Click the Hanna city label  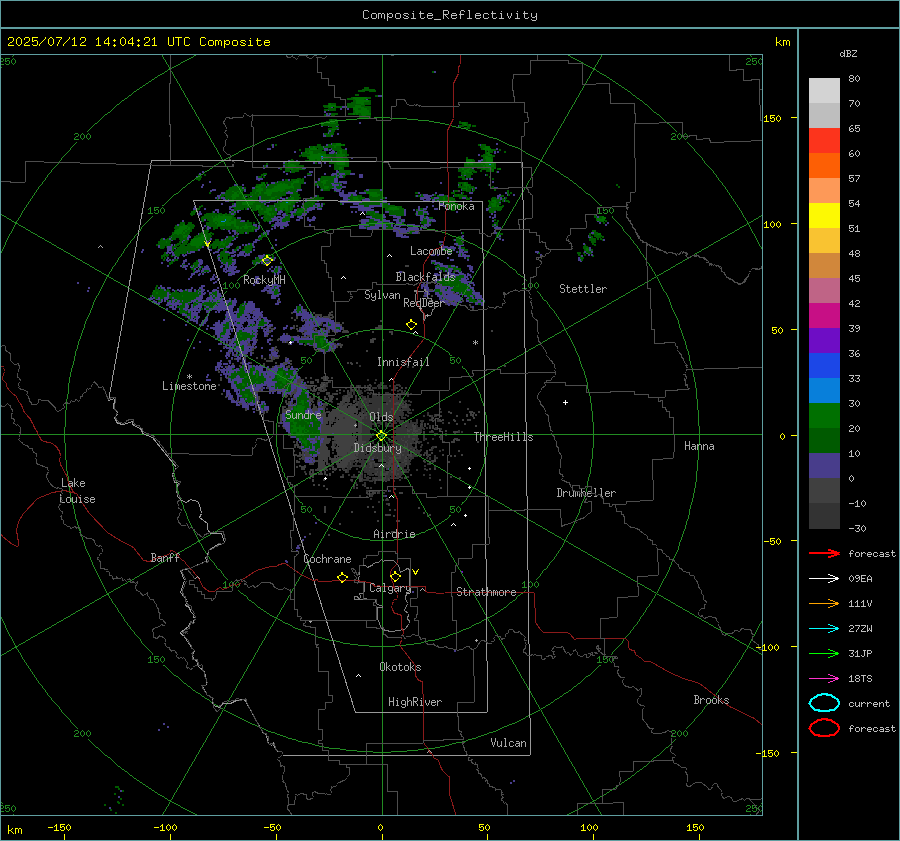coord(699,446)
